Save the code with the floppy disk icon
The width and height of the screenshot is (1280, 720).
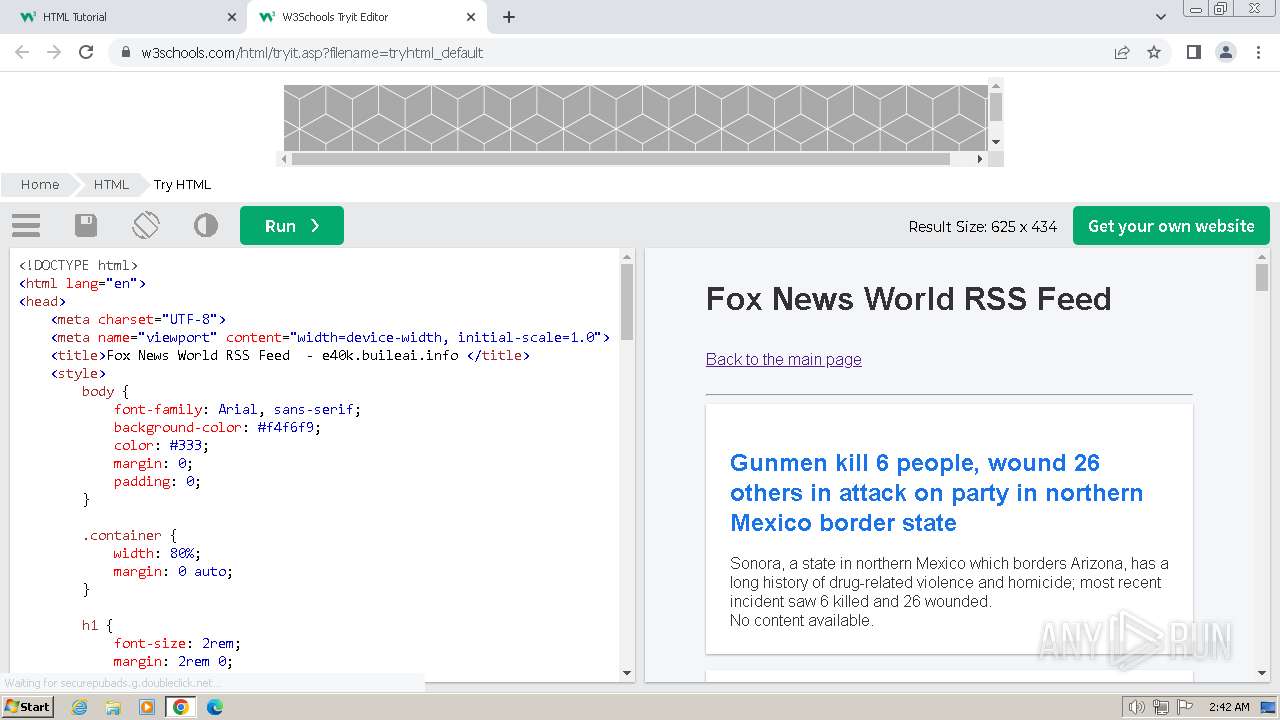click(x=86, y=225)
